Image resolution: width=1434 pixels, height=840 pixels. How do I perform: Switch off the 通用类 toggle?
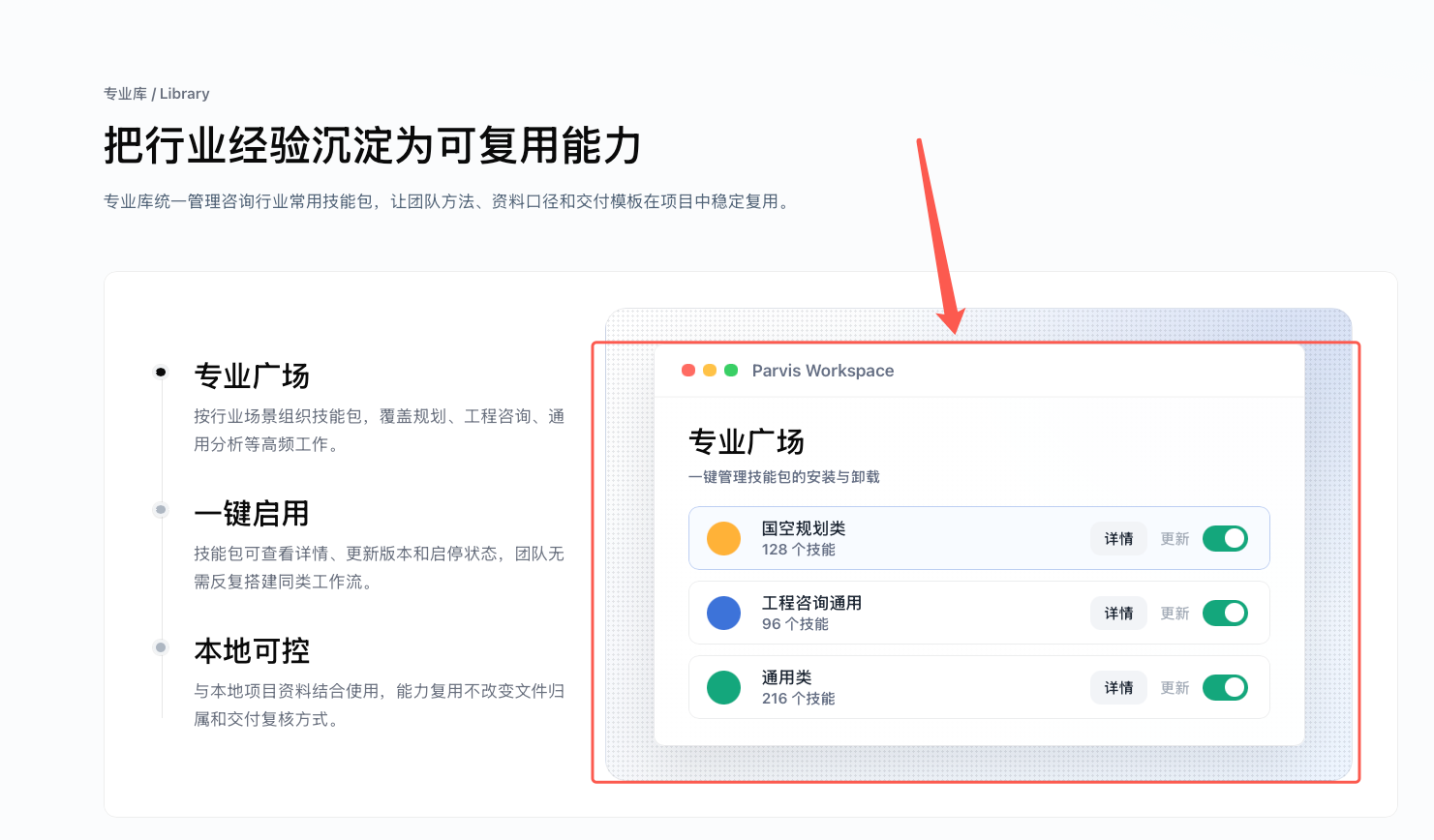pyautogui.click(x=1225, y=687)
